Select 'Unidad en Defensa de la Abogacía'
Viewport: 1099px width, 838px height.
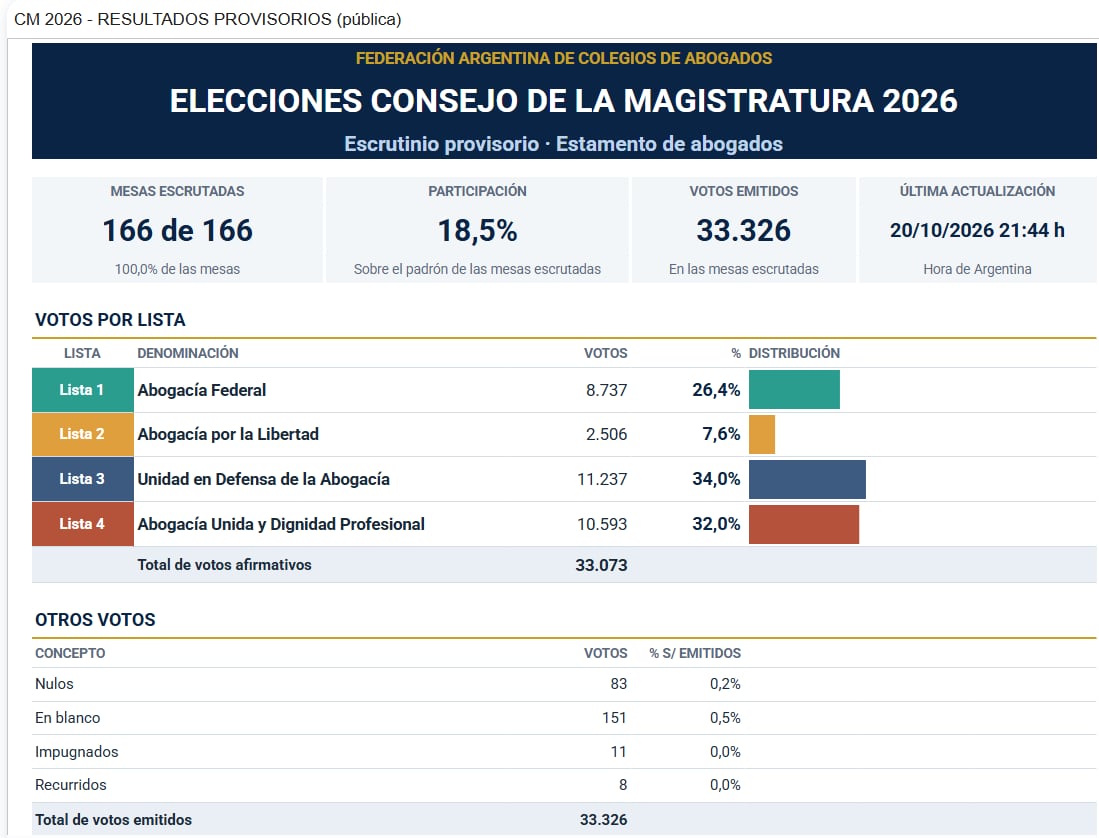[x=264, y=479]
